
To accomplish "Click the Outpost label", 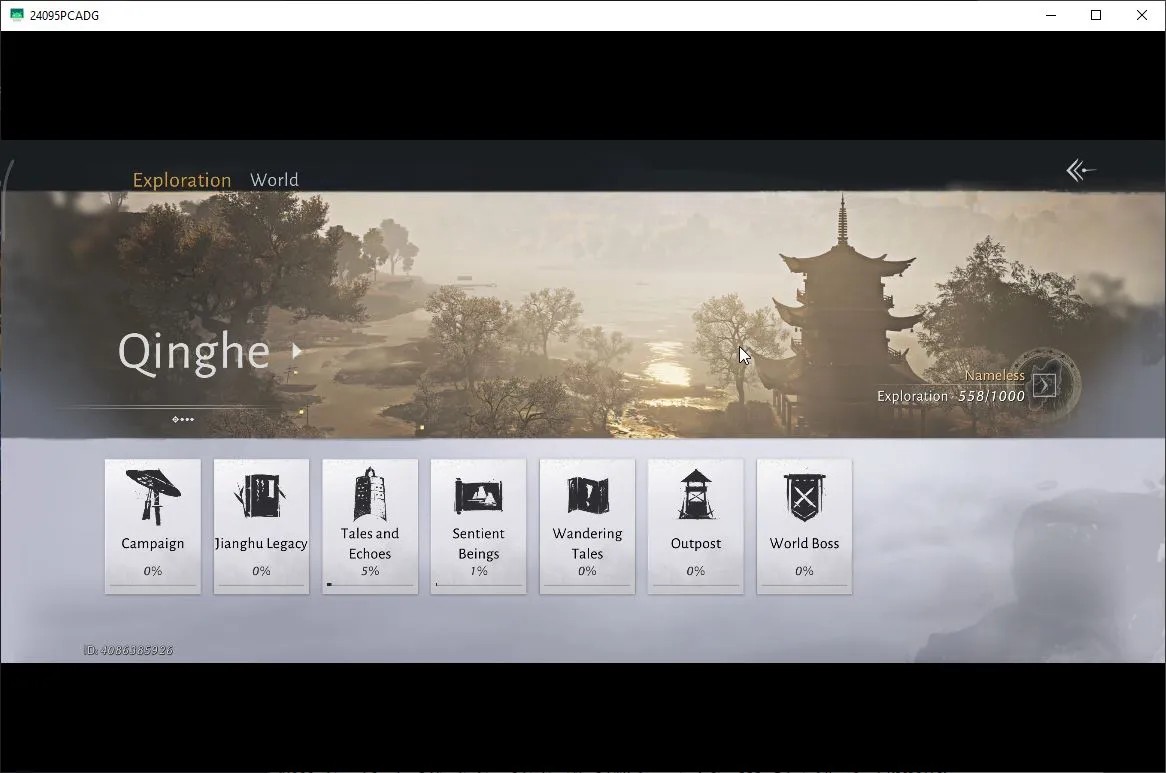I will pyautogui.click(x=695, y=543).
